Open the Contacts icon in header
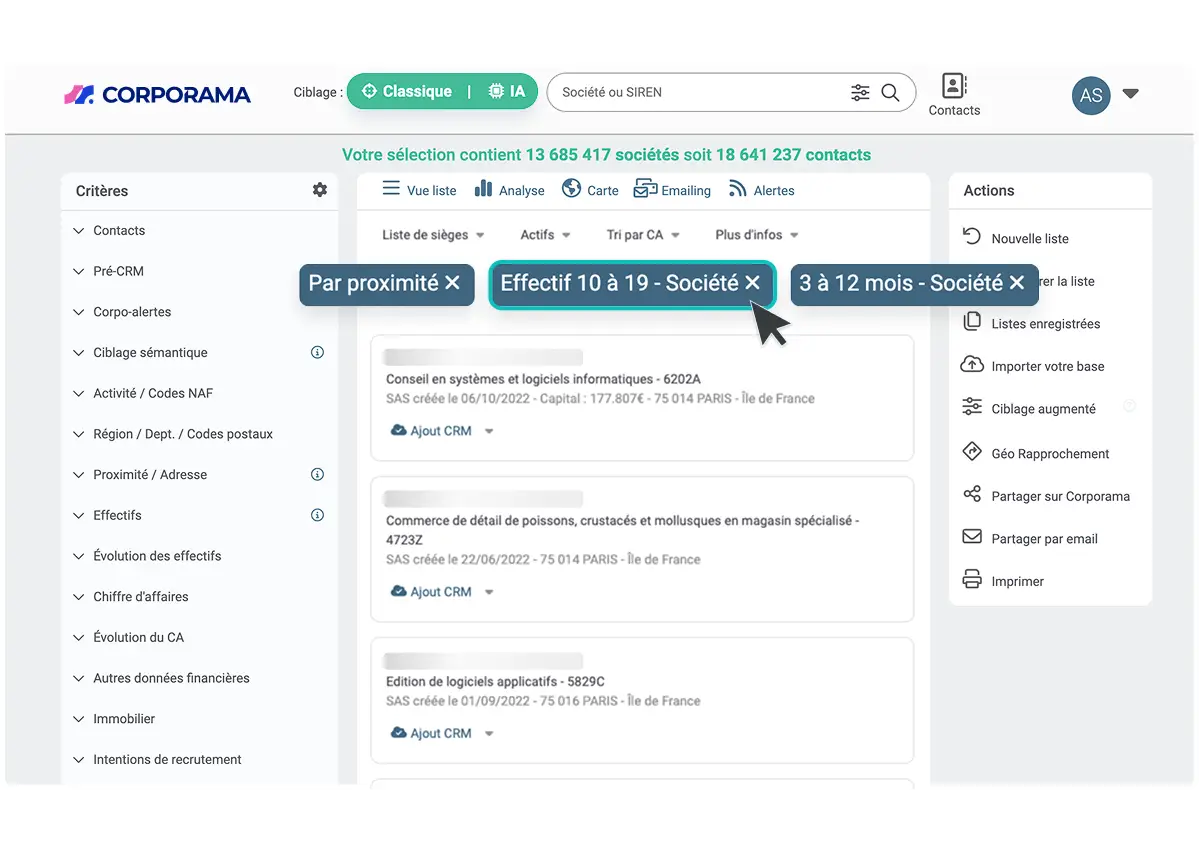 coord(954,95)
